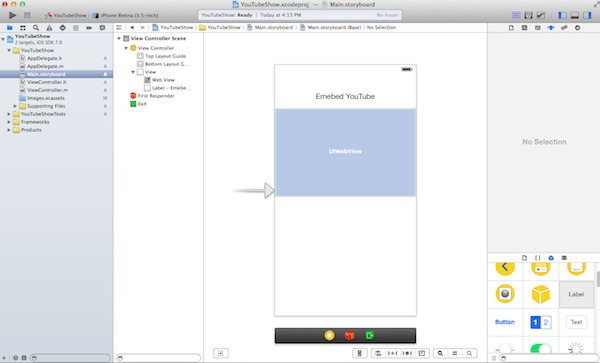Select Web View in document outline

163,80
